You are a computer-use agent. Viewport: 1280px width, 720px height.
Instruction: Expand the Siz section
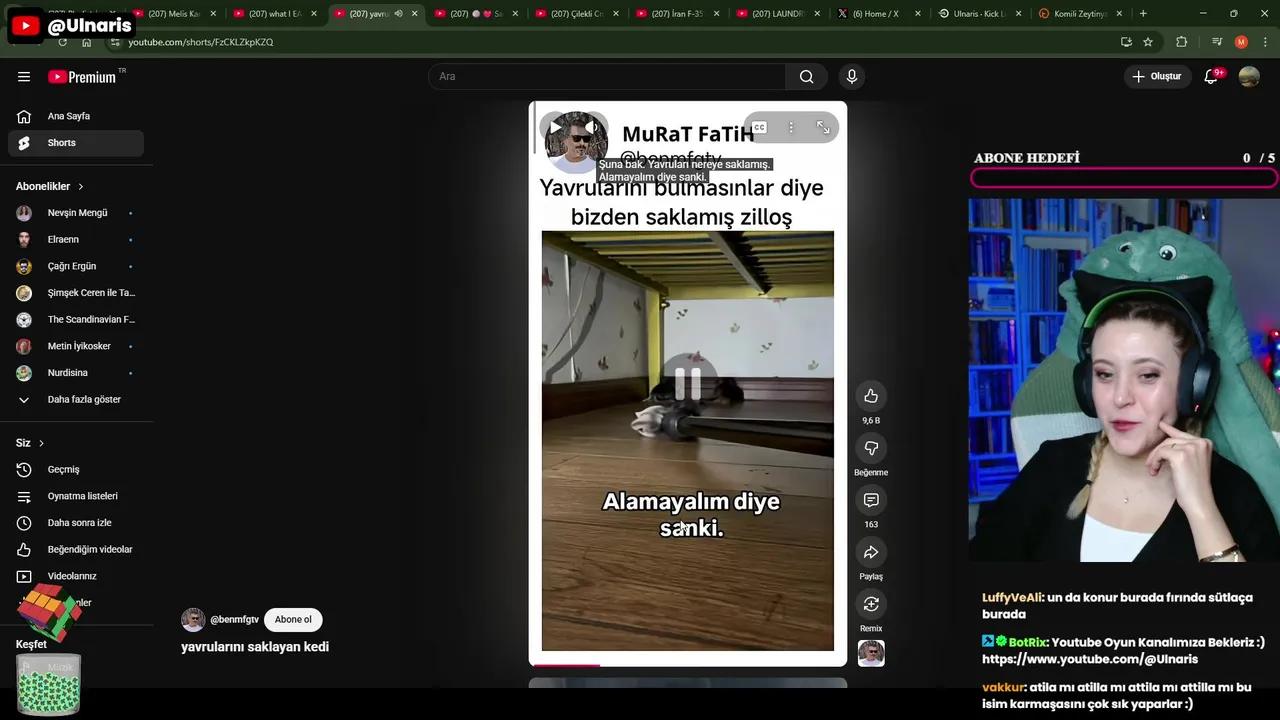(x=30, y=443)
